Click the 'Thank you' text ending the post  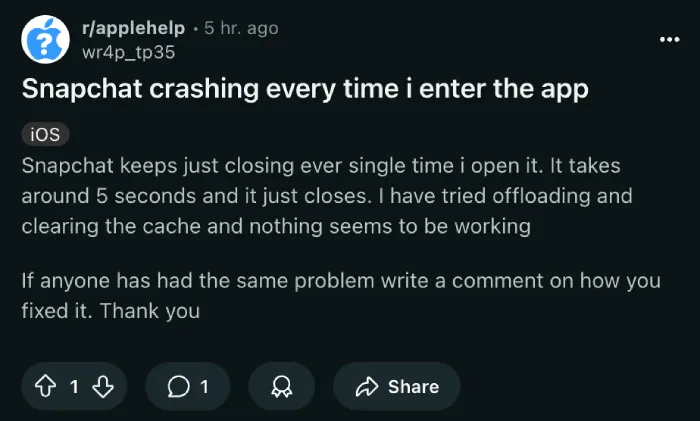pyautogui.click(x=150, y=311)
